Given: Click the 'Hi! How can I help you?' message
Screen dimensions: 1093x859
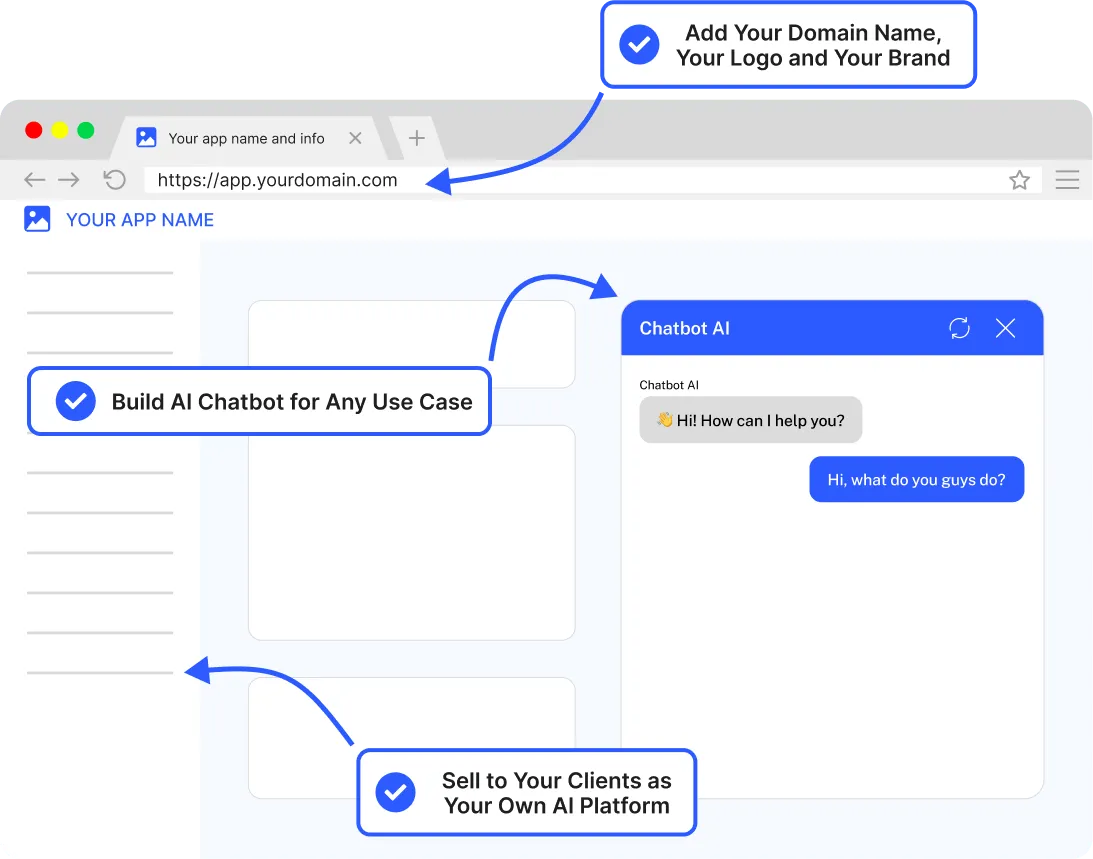Looking at the screenshot, I should pos(751,420).
